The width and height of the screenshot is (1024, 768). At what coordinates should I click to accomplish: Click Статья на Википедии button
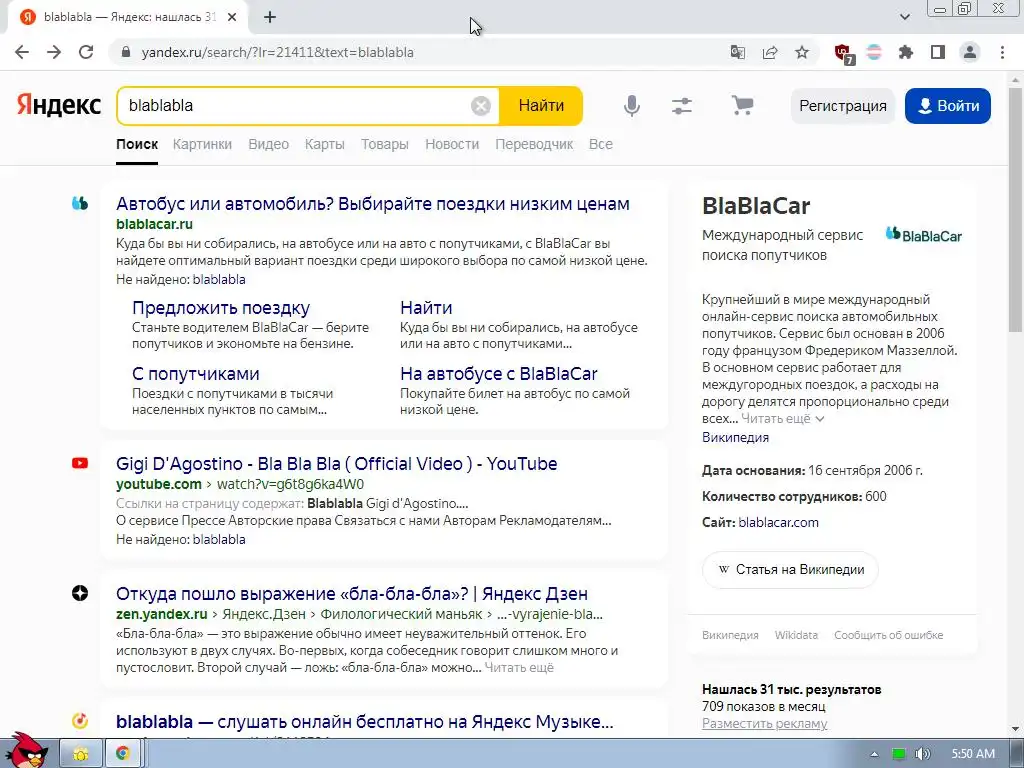(790, 569)
